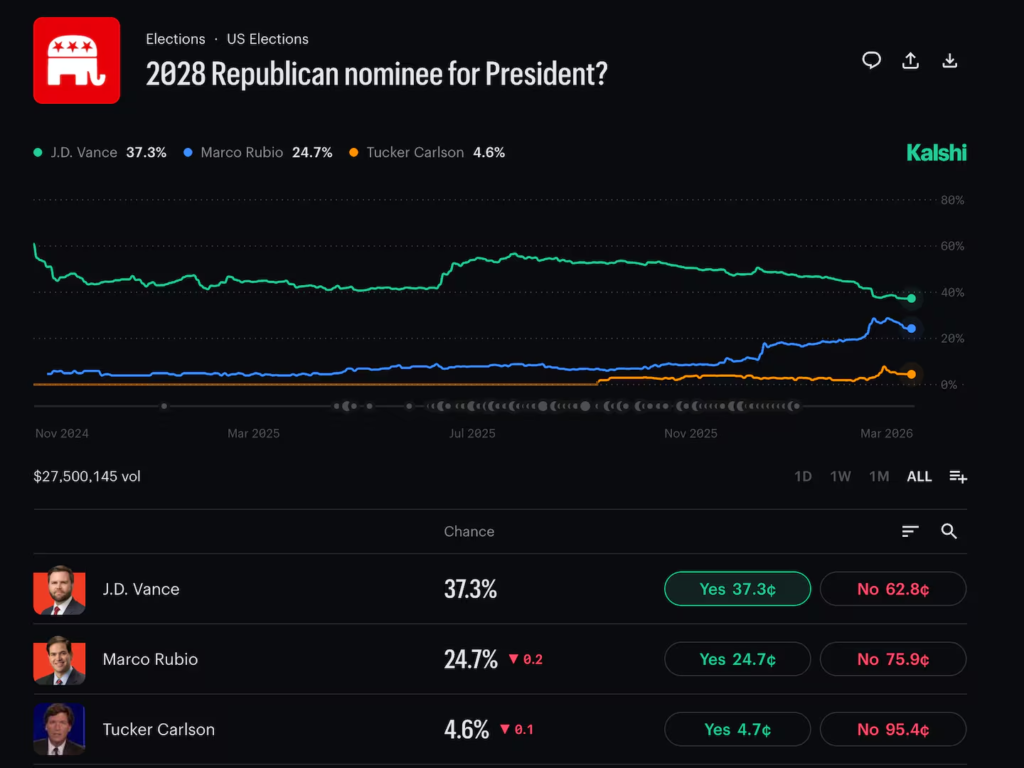Open the search magnifier icon
The image size is (1024, 768).
949,531
